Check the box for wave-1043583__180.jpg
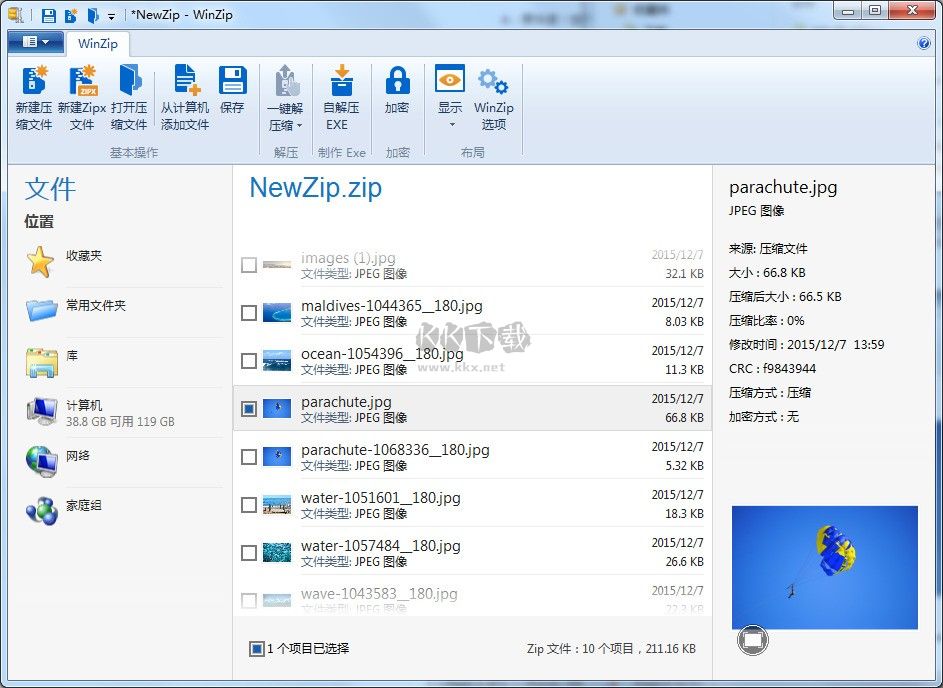Viewport: 943px width, 688px height. click(248, 600)
